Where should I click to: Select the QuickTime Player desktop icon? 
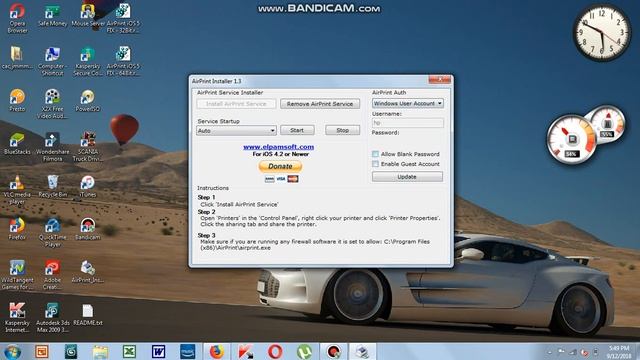(x=52, y=232)
